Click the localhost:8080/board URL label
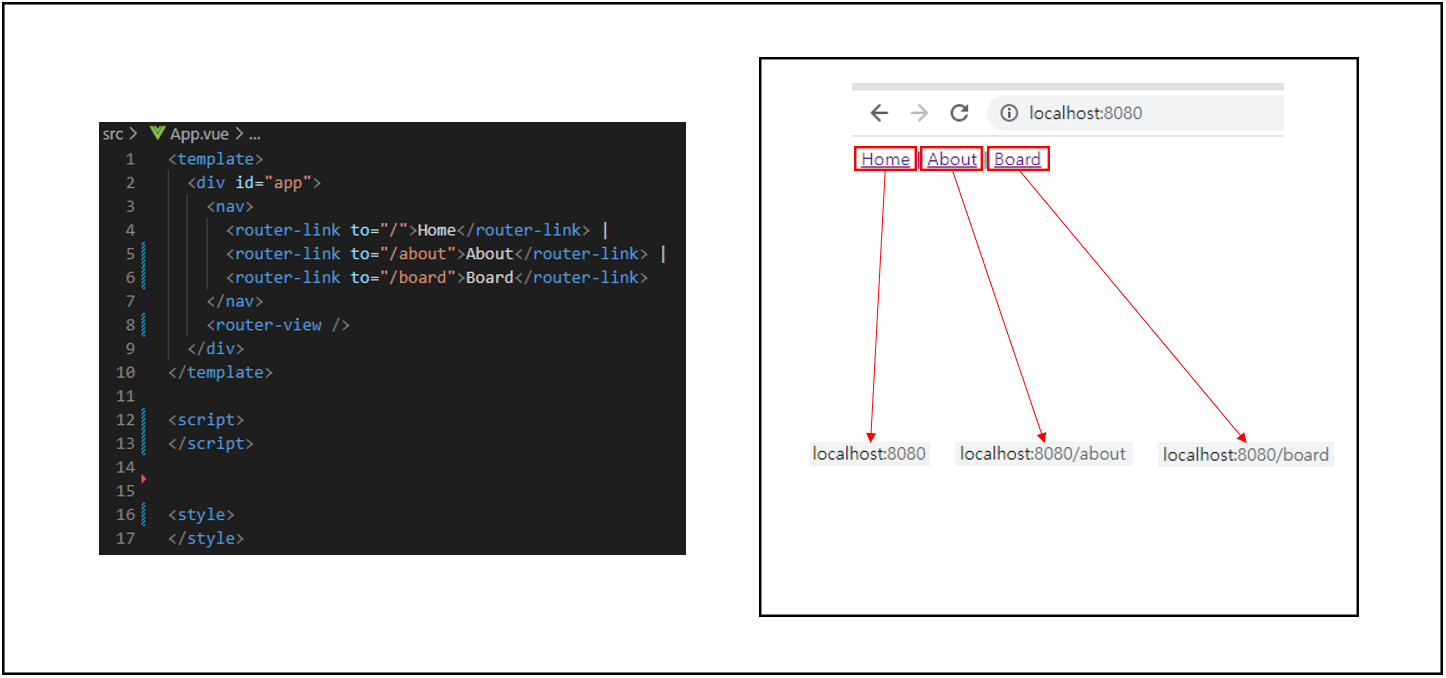The image size is (1446, 678). coord(1246,455)
